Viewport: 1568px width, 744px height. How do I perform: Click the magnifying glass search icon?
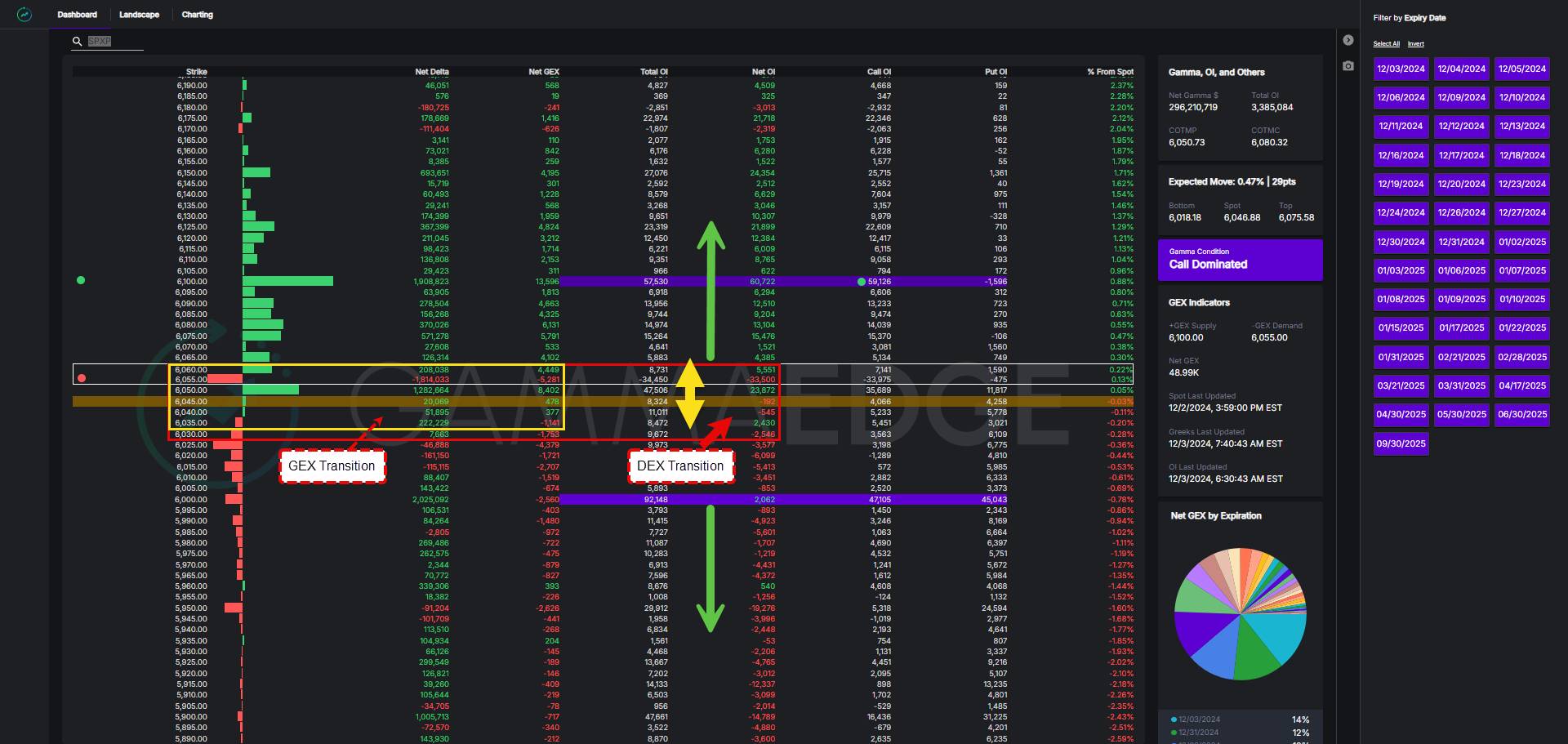78,41
